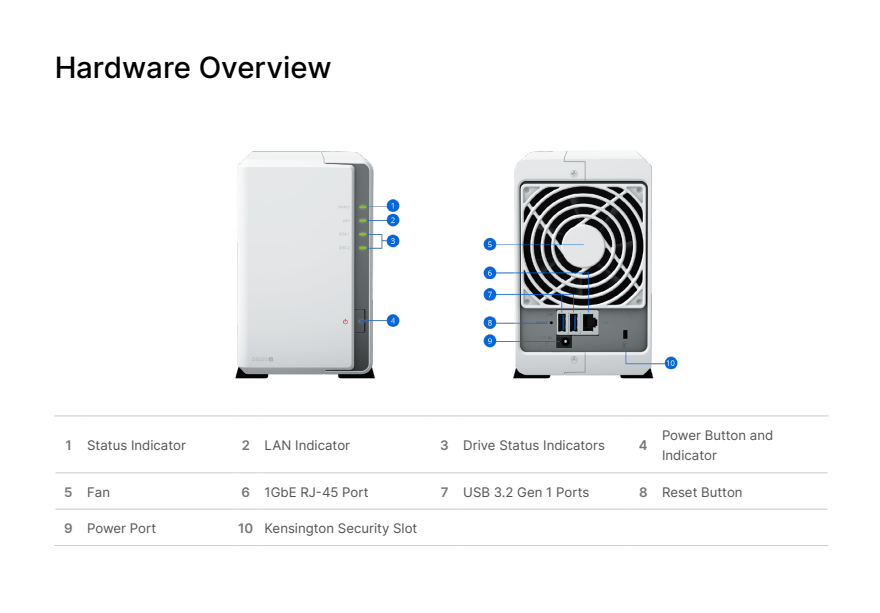Select callout marker 9 for Power Port
This screenshot has height=613, width=880.
pyautogui.click(x=490, y=341)
